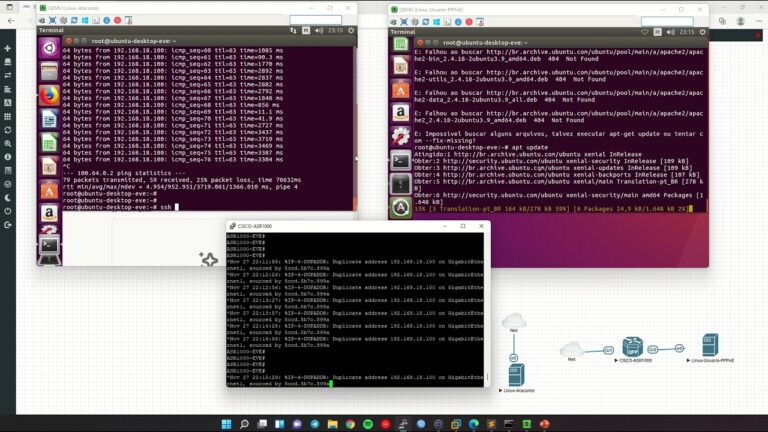
Task: Select Net cloud left of CISCO-ASR1000
Action: tap(572, 349)
